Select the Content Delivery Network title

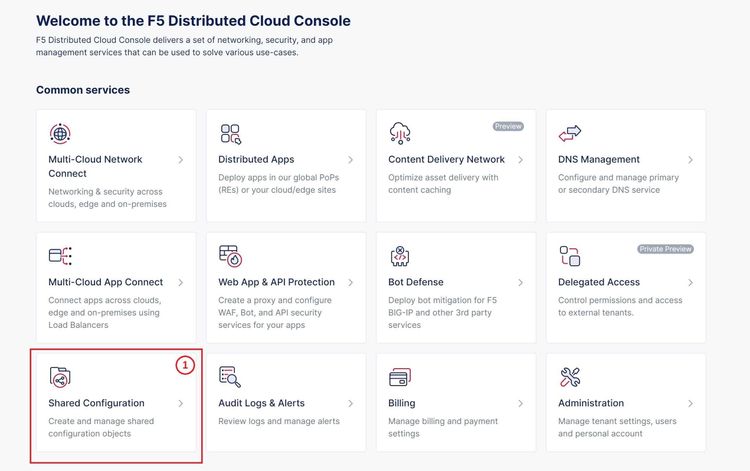pos(446,160)
